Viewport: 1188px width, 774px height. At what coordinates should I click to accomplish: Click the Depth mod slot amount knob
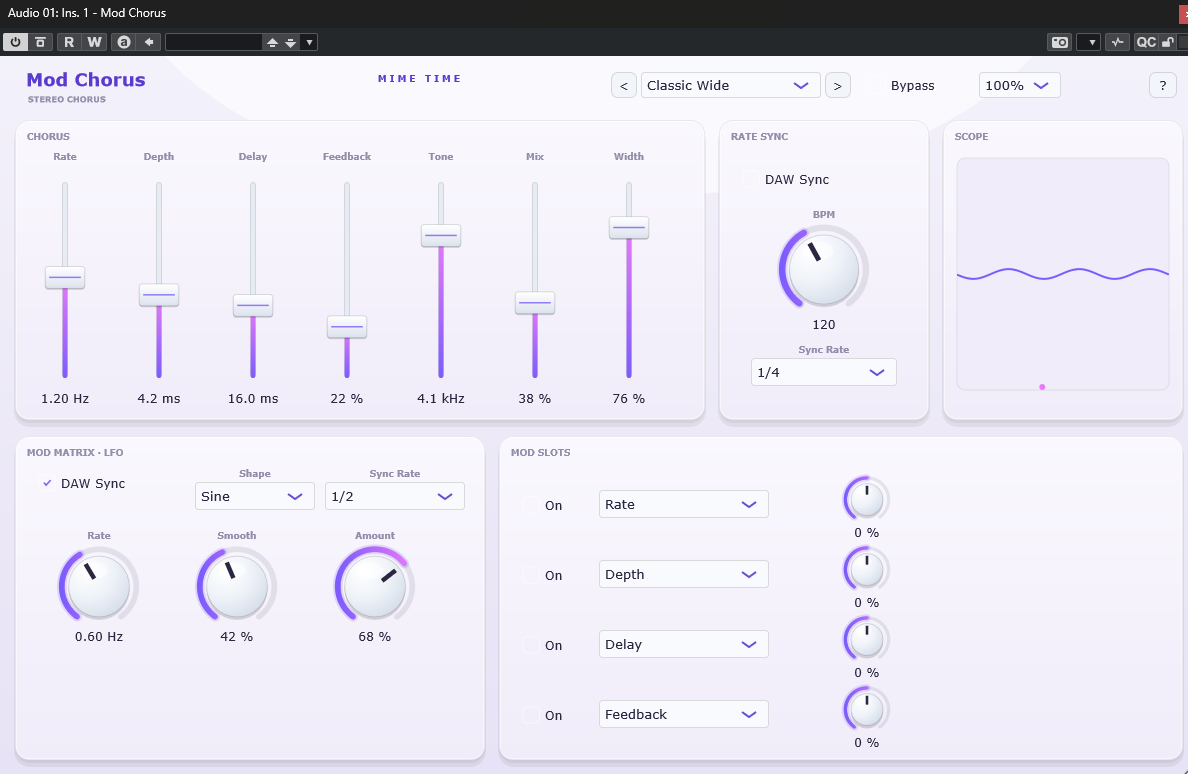click(867, 570)
